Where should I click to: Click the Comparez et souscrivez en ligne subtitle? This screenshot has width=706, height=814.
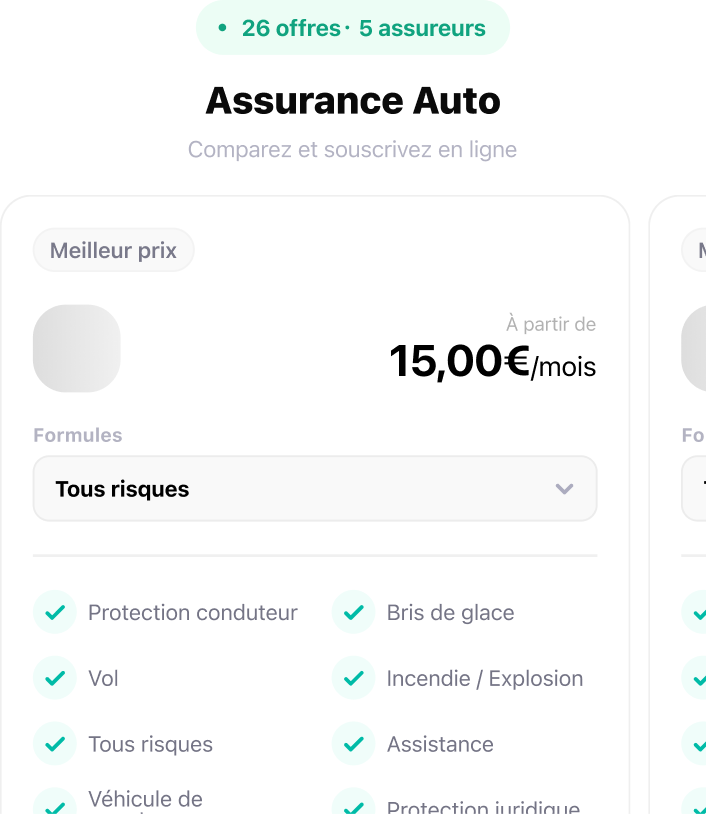coord(353,150)
